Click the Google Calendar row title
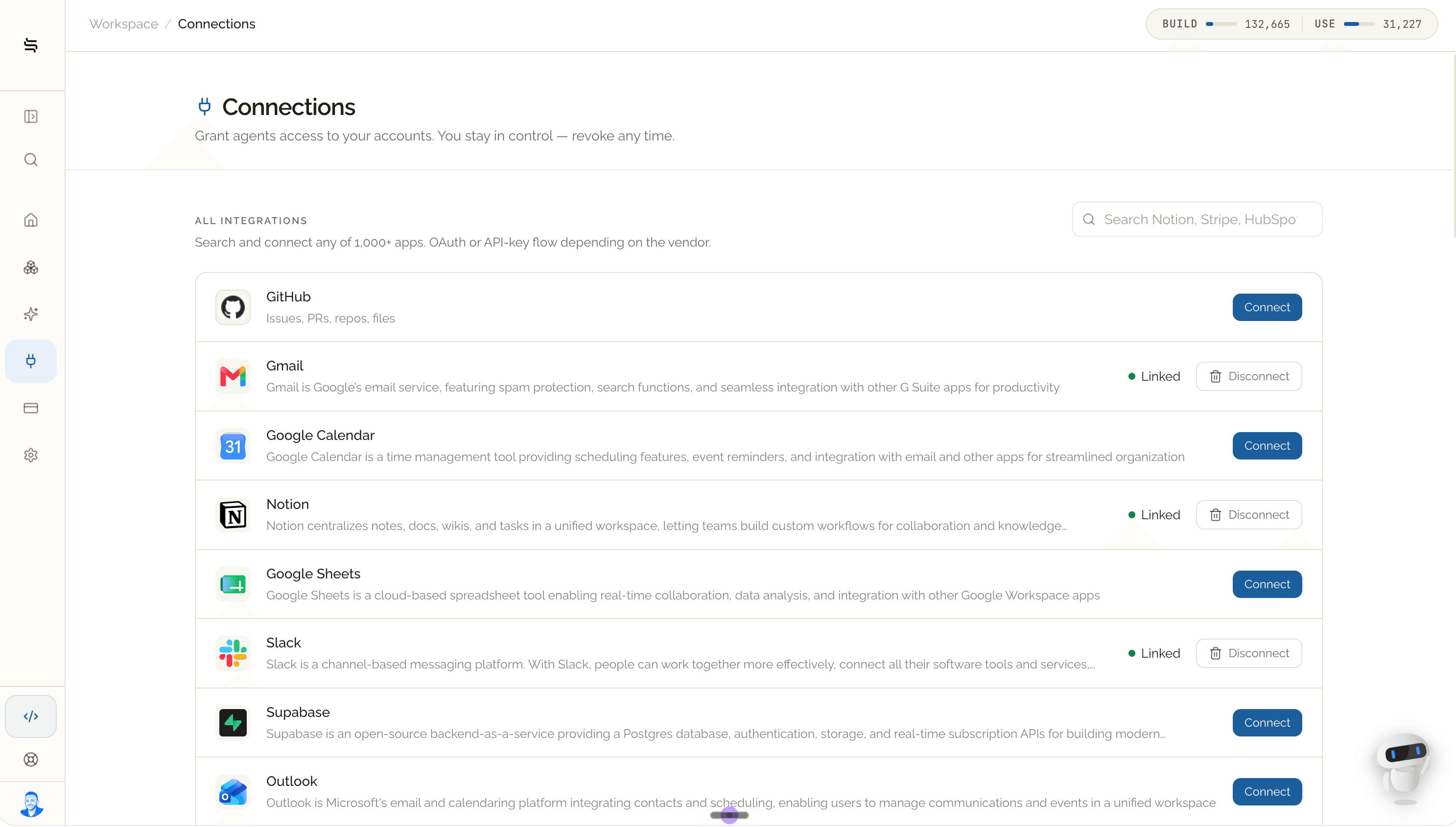 pos(320,436)
